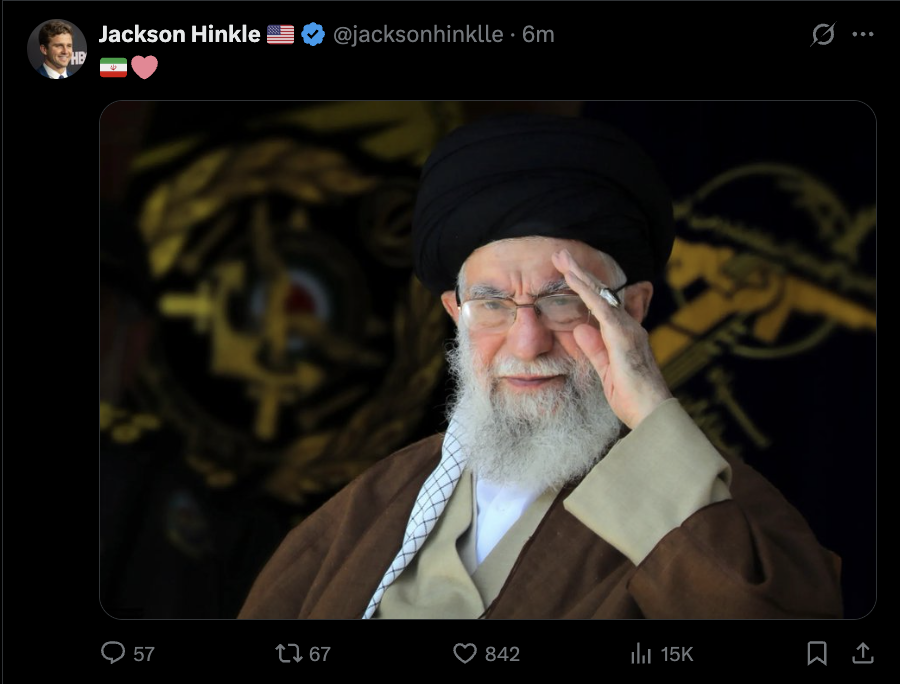Viewport: 900px width, 684px height.
Task: Open the share upload arrow icon
Action: tap(862, 653)
